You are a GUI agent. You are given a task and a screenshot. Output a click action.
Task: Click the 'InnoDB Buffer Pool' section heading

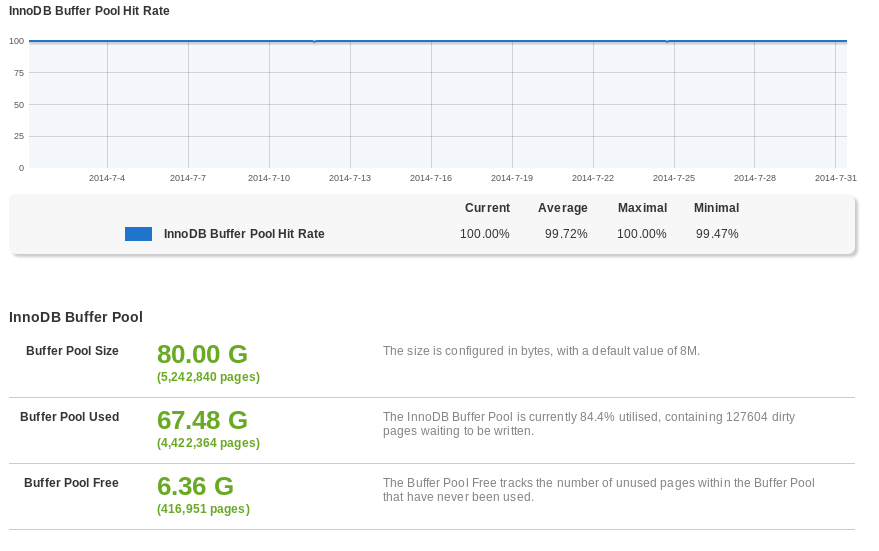(x=76, y=317)
